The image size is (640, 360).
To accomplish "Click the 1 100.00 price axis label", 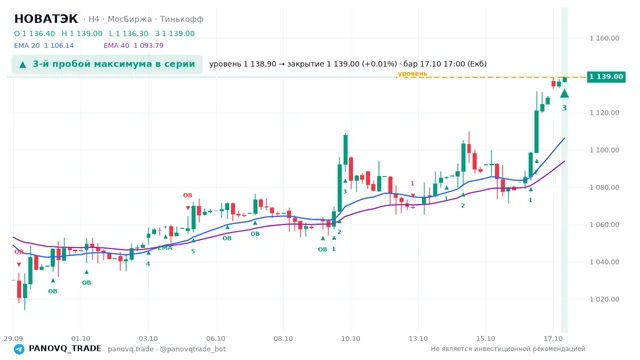I will tap(604, 150).
